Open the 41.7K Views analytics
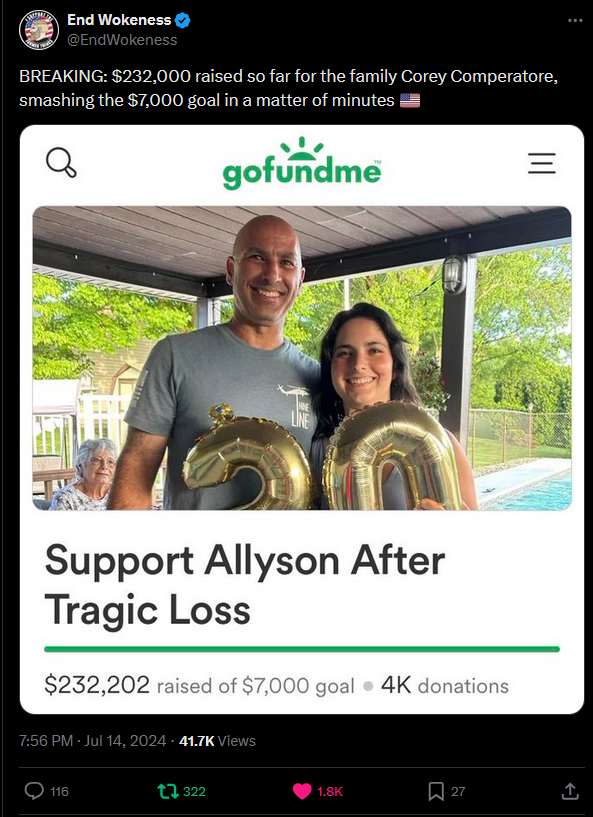The width and height of the screenshot is (593, 817). 217,740
